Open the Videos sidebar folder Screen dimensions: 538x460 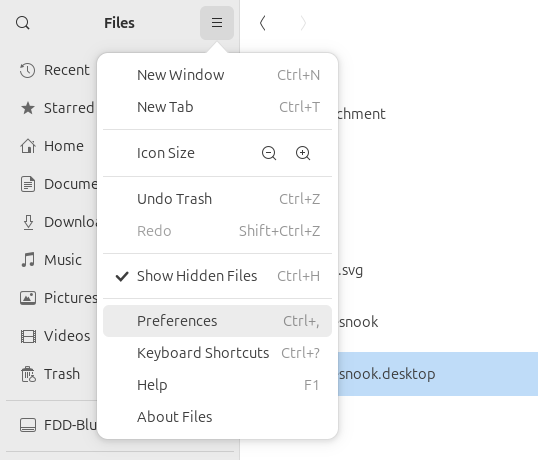54,336
